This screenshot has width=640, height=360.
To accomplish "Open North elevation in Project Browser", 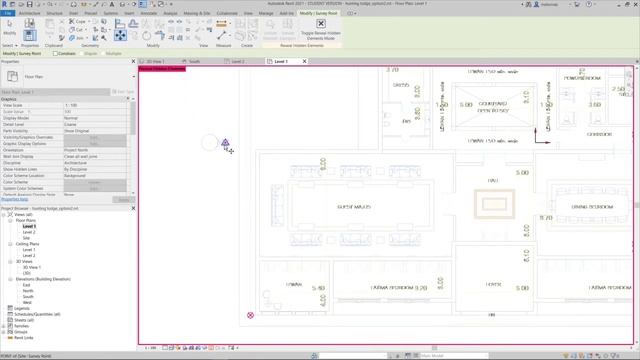I will tap(28, 291).
